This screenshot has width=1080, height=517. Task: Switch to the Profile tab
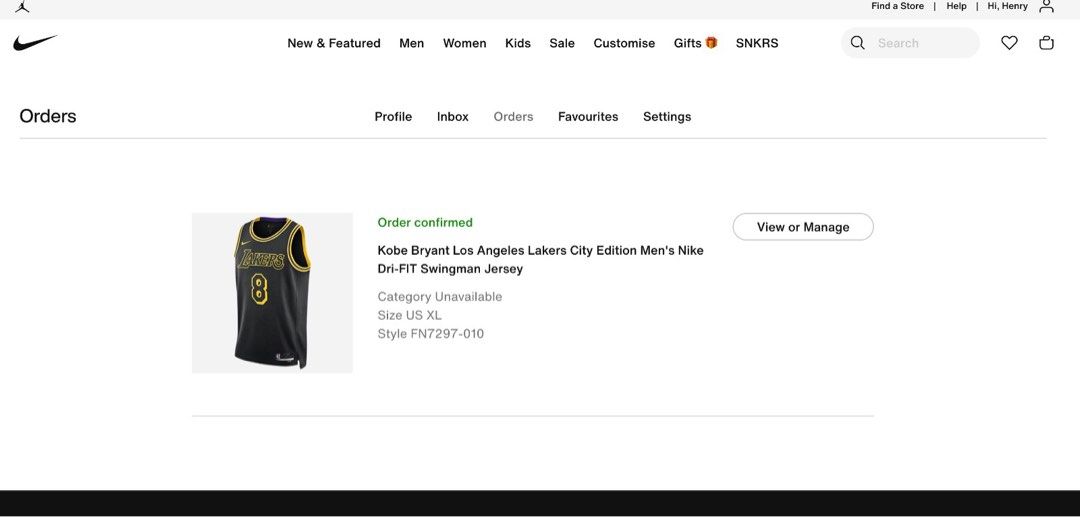tap(393, 116)
